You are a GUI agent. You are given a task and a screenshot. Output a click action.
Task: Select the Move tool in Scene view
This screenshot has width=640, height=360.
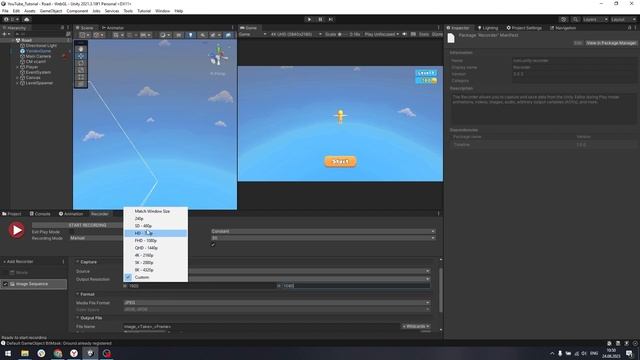(81, 56)
